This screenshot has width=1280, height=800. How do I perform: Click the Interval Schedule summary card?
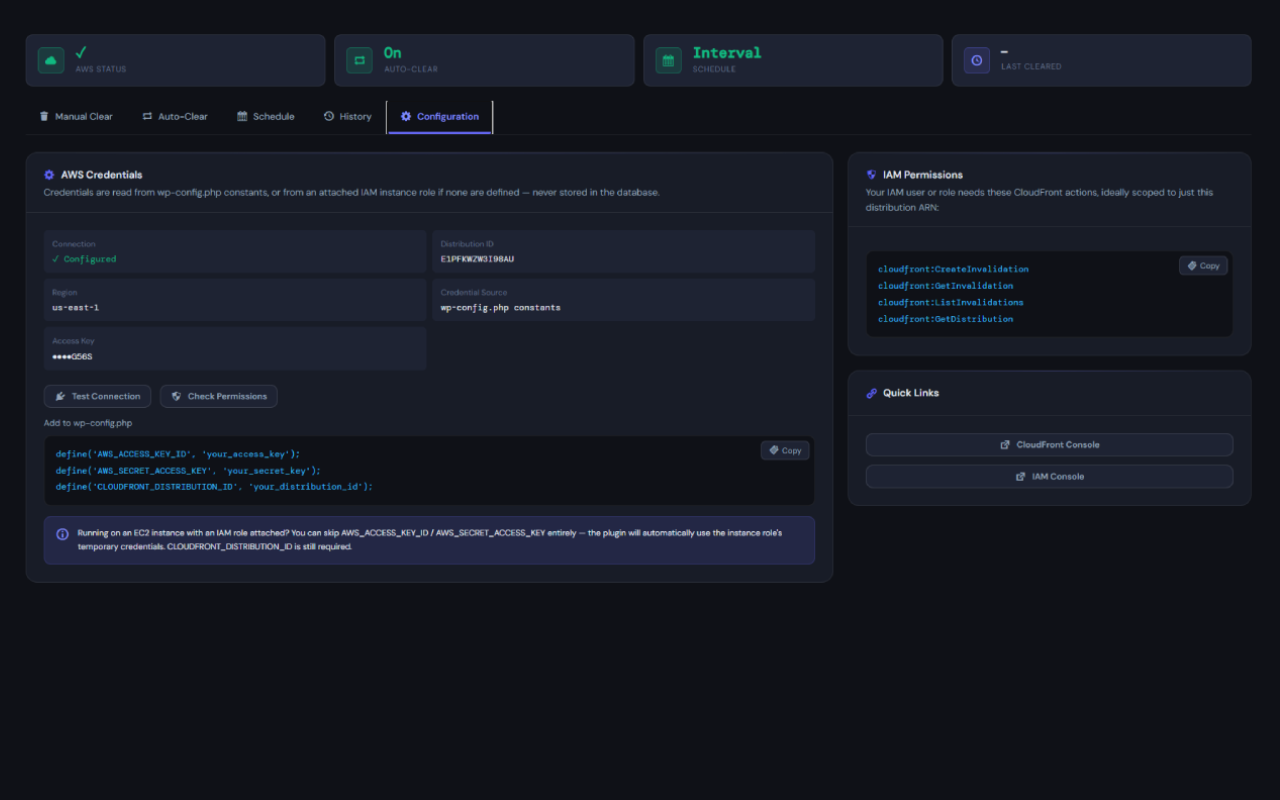(793, 60)
